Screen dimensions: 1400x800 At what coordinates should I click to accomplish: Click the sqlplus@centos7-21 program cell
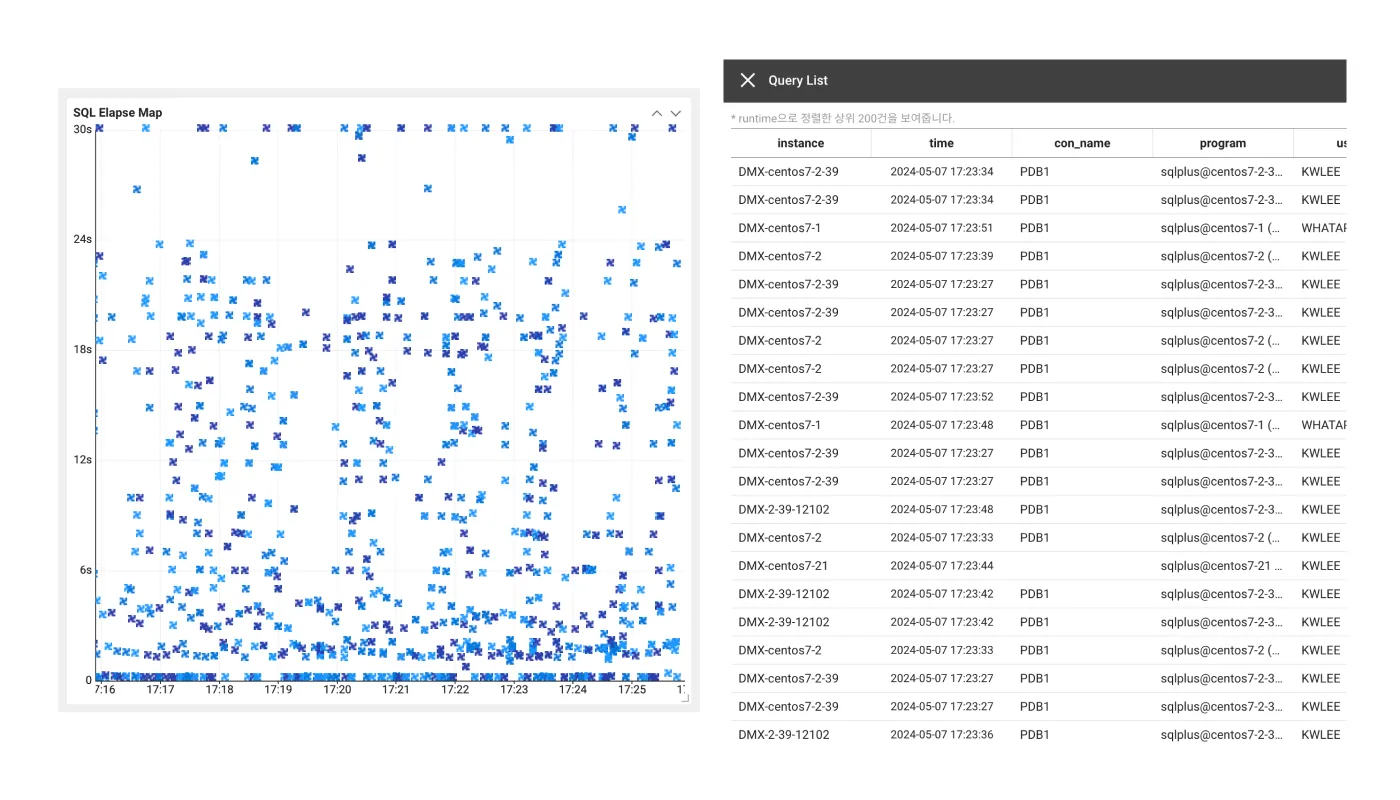click(1221, 566)
